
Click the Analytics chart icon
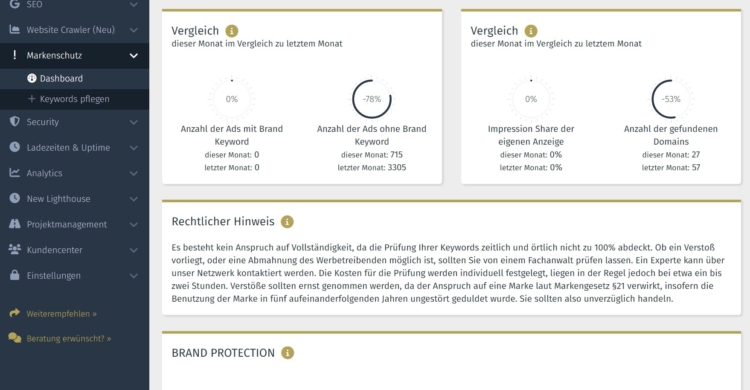coord(15,173)
